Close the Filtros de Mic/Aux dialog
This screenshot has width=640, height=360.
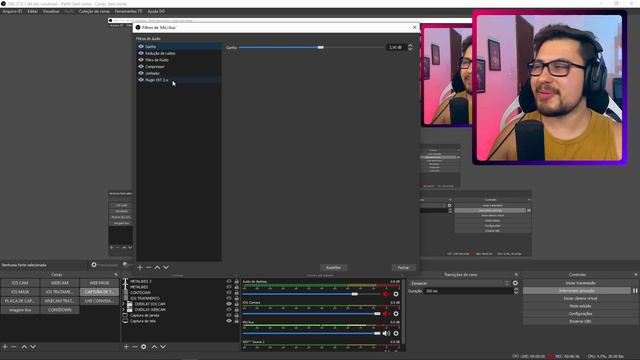point(415,27)
